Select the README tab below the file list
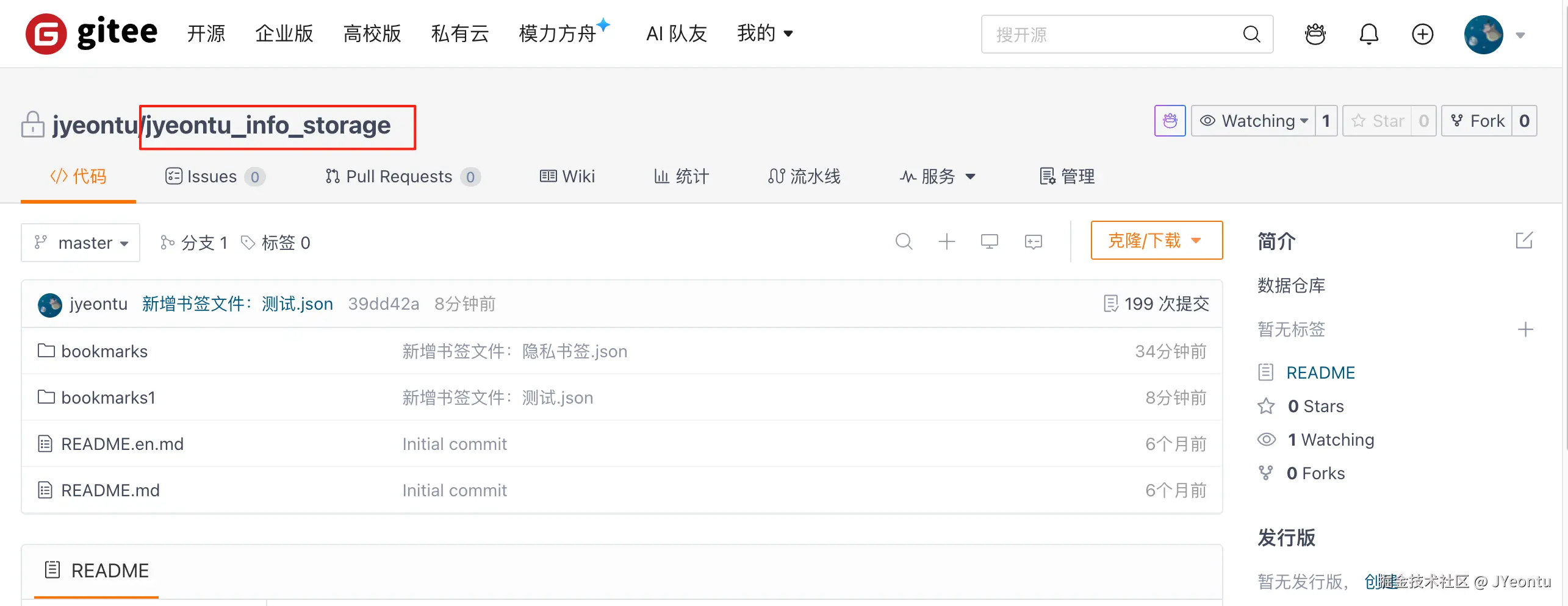 [x=97, y=571]
